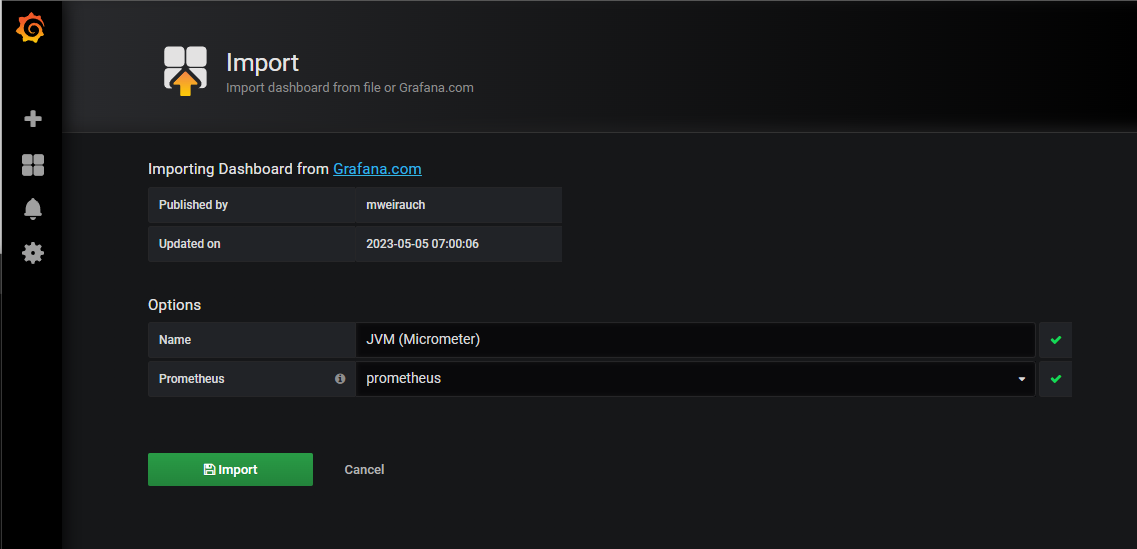Click the Name field containing JVM (Micrometer)
The width and height of the screenshot is (1137, 549).
695,339
